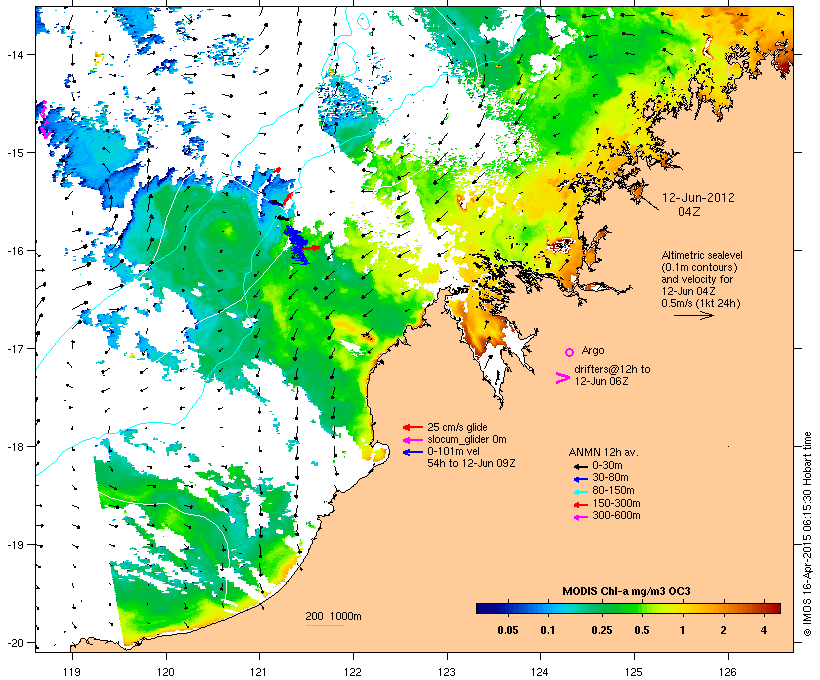Screen dimensions: 820x680
Task: Click the blue glider track cluster near 121.4E
Action: pos(295,244)
